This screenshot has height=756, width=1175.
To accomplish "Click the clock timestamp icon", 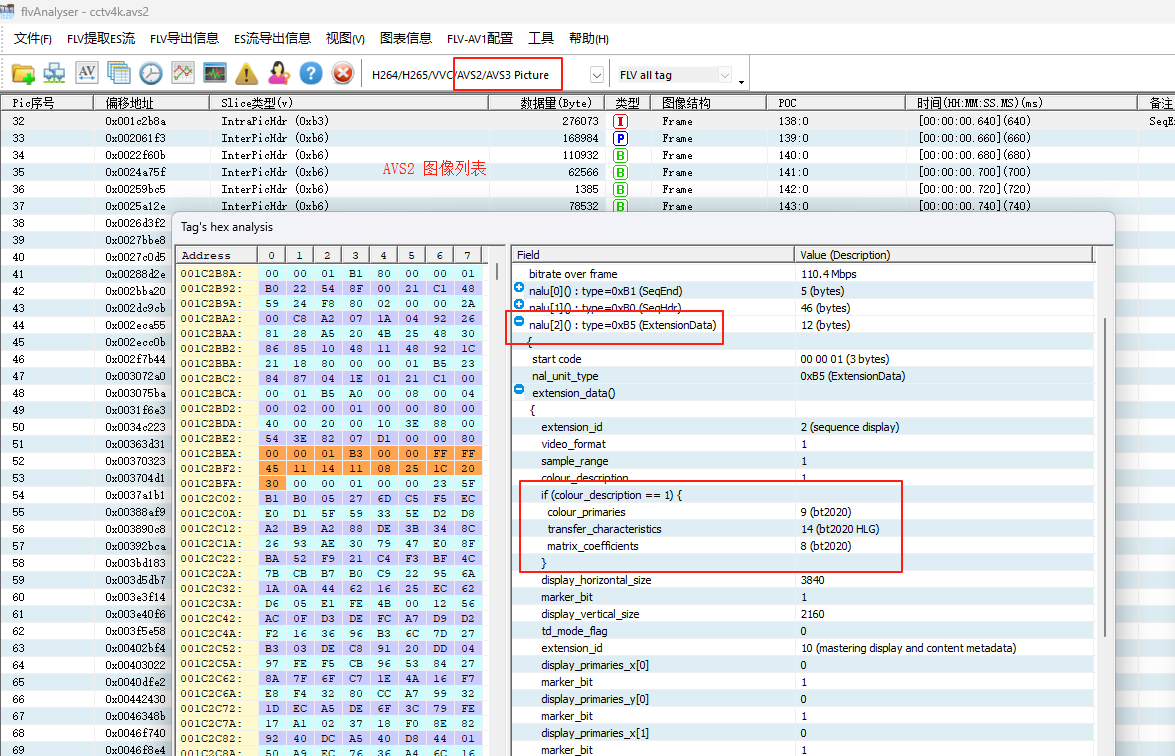I will click(x=151, y=73).
